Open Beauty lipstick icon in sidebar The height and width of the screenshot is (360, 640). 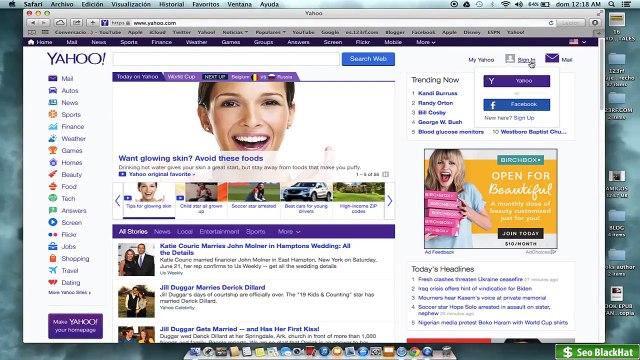coord(53,174)
